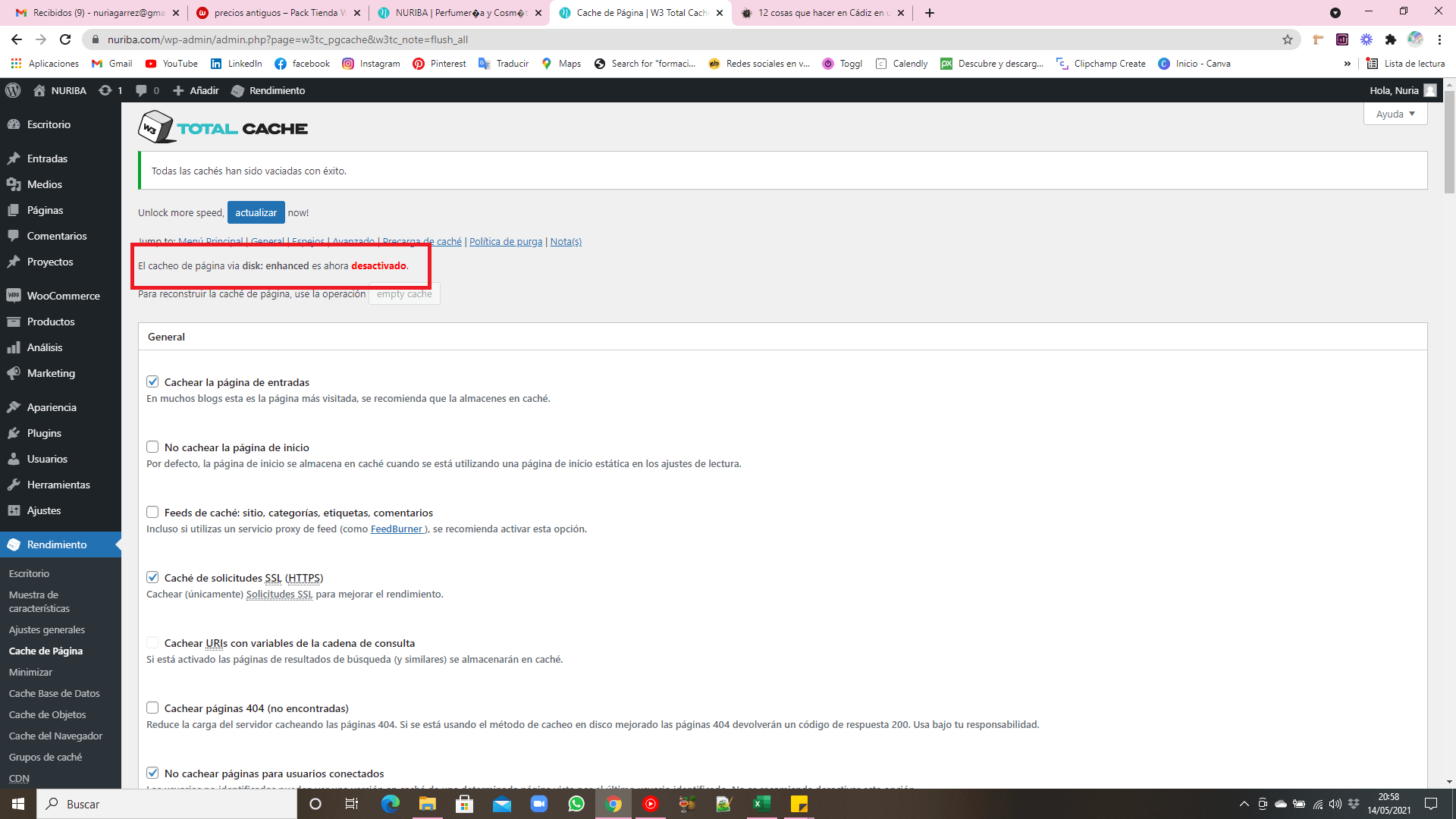Viewport: 1456px width, 819px height.
Task: Open Windows Start menu
Action: [18, 804]
